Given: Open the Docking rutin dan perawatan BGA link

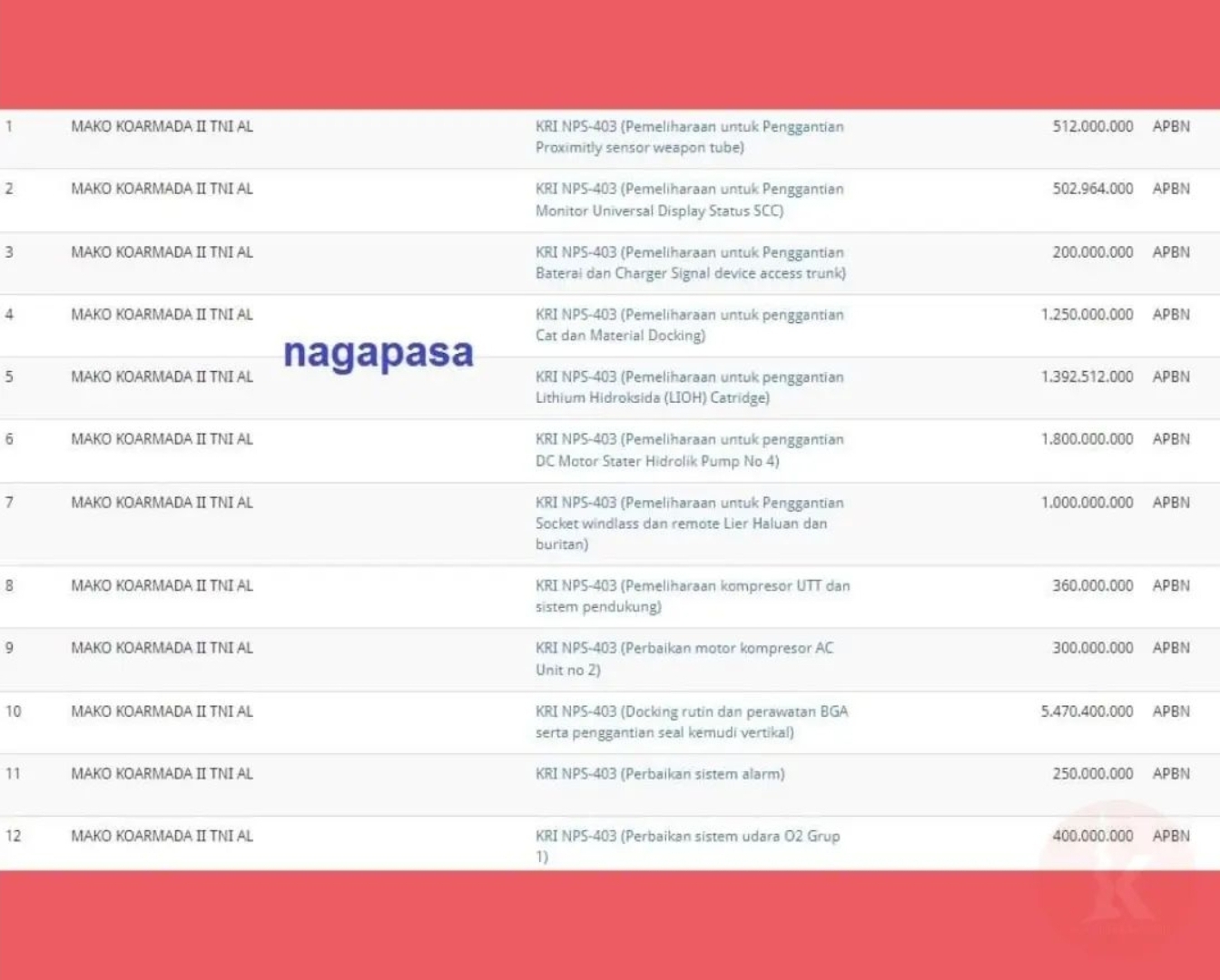Looking at the screenshot, I should (691, 722).
